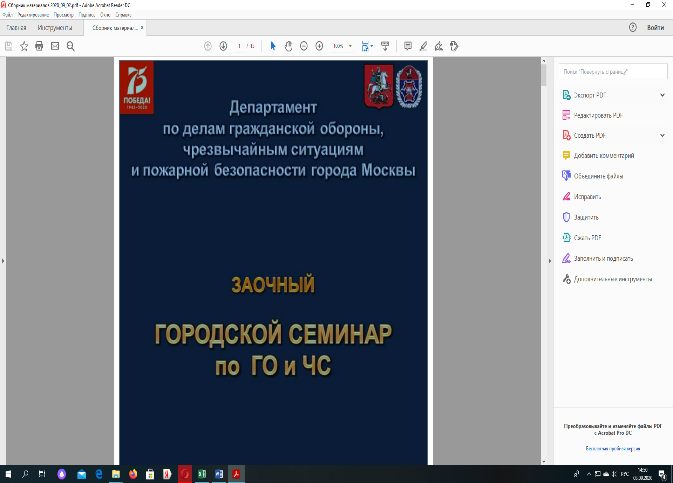Add a sticky note comment
673x483 pixels.
click(408, 46)
